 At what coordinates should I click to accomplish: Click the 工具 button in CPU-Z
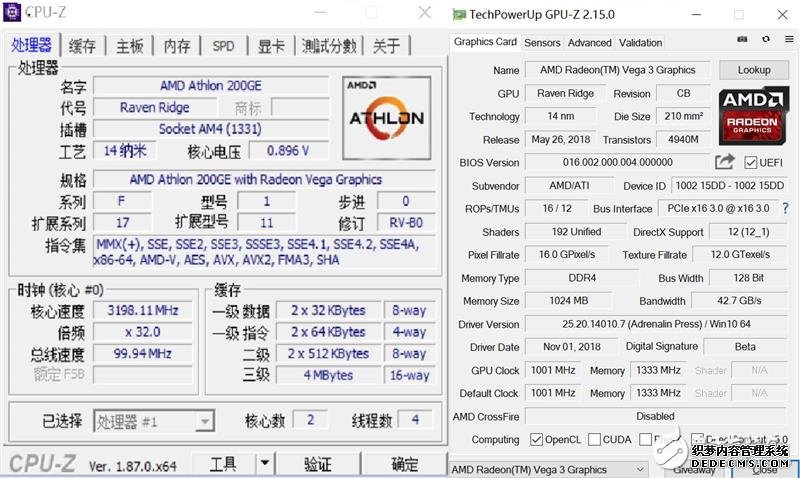coord(223,464)
